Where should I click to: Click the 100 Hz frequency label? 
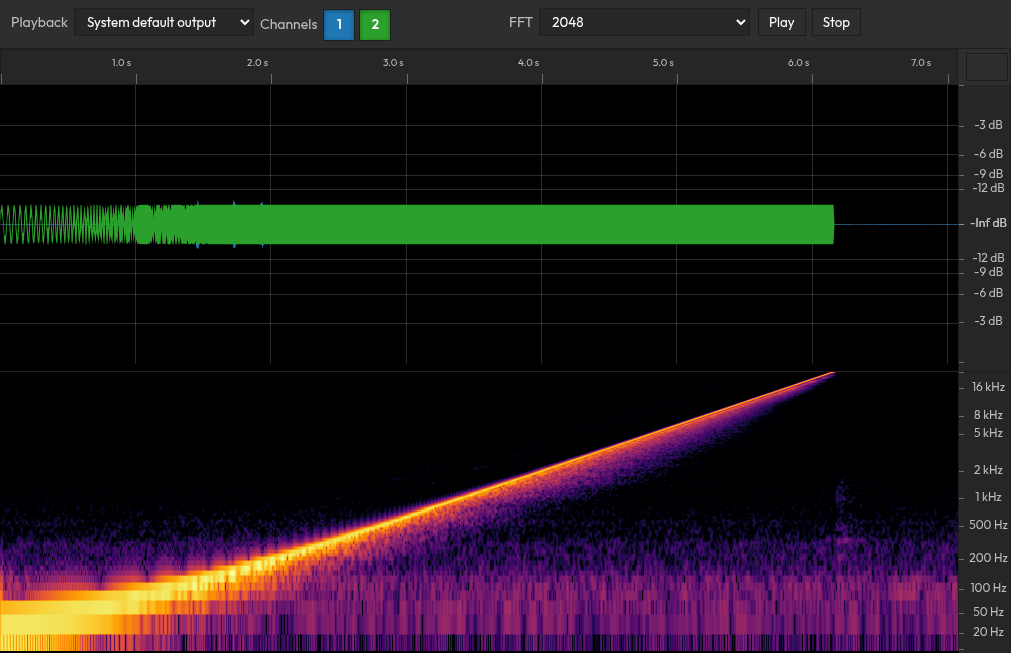988,588
